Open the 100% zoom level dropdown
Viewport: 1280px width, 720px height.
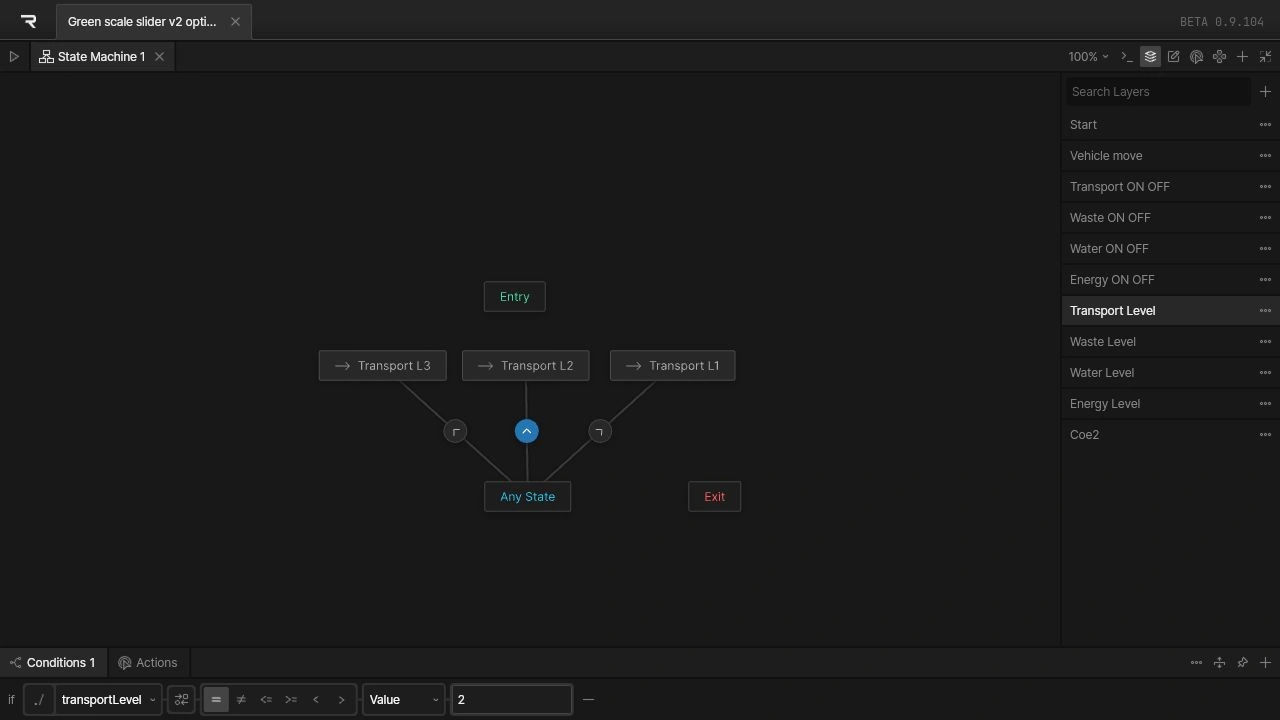coord(1088,57)
